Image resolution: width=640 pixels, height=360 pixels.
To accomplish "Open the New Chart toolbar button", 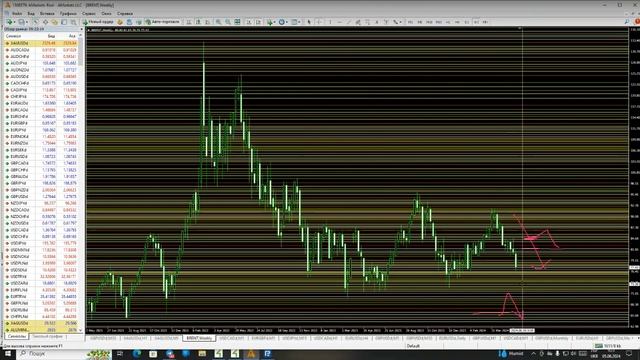I will [x=9, y=22].
